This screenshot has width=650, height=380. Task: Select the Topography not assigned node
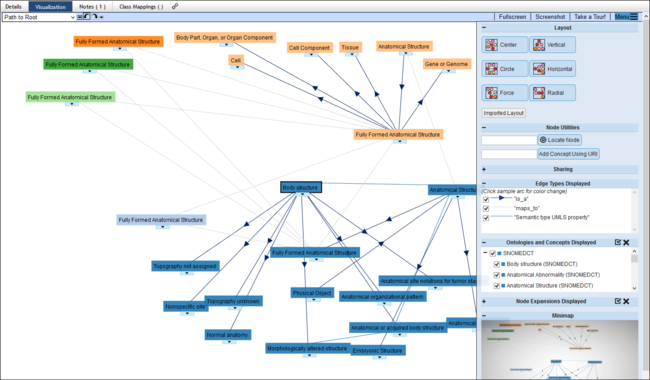[185, 266]
